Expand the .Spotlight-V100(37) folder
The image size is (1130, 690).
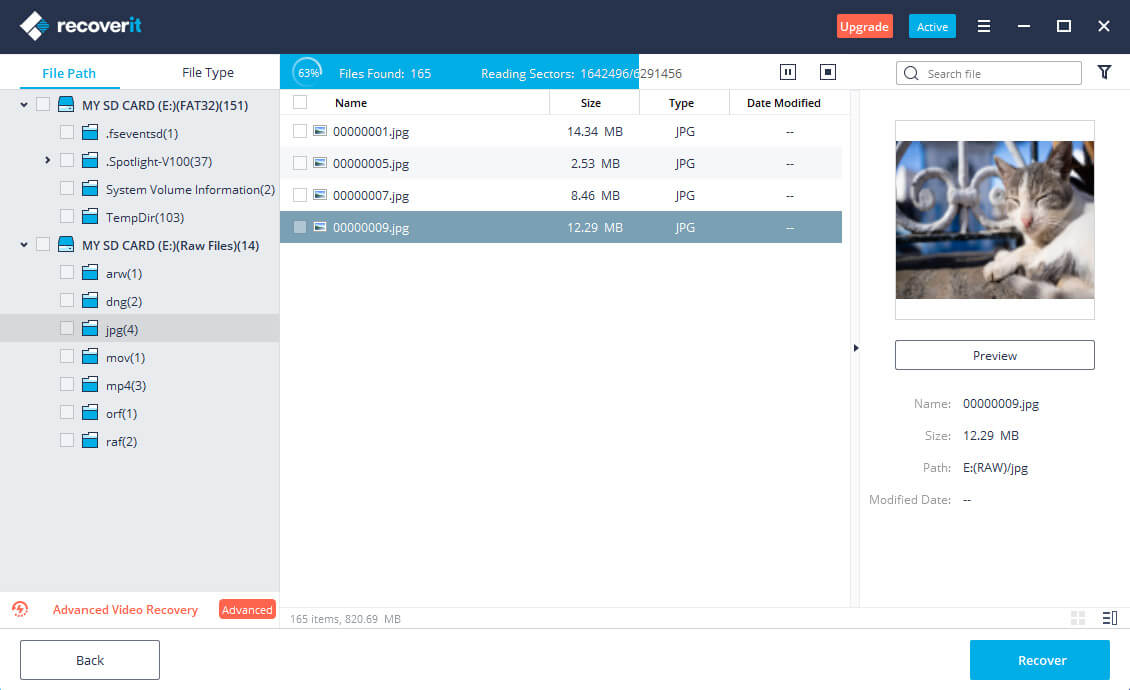(47, 160)
